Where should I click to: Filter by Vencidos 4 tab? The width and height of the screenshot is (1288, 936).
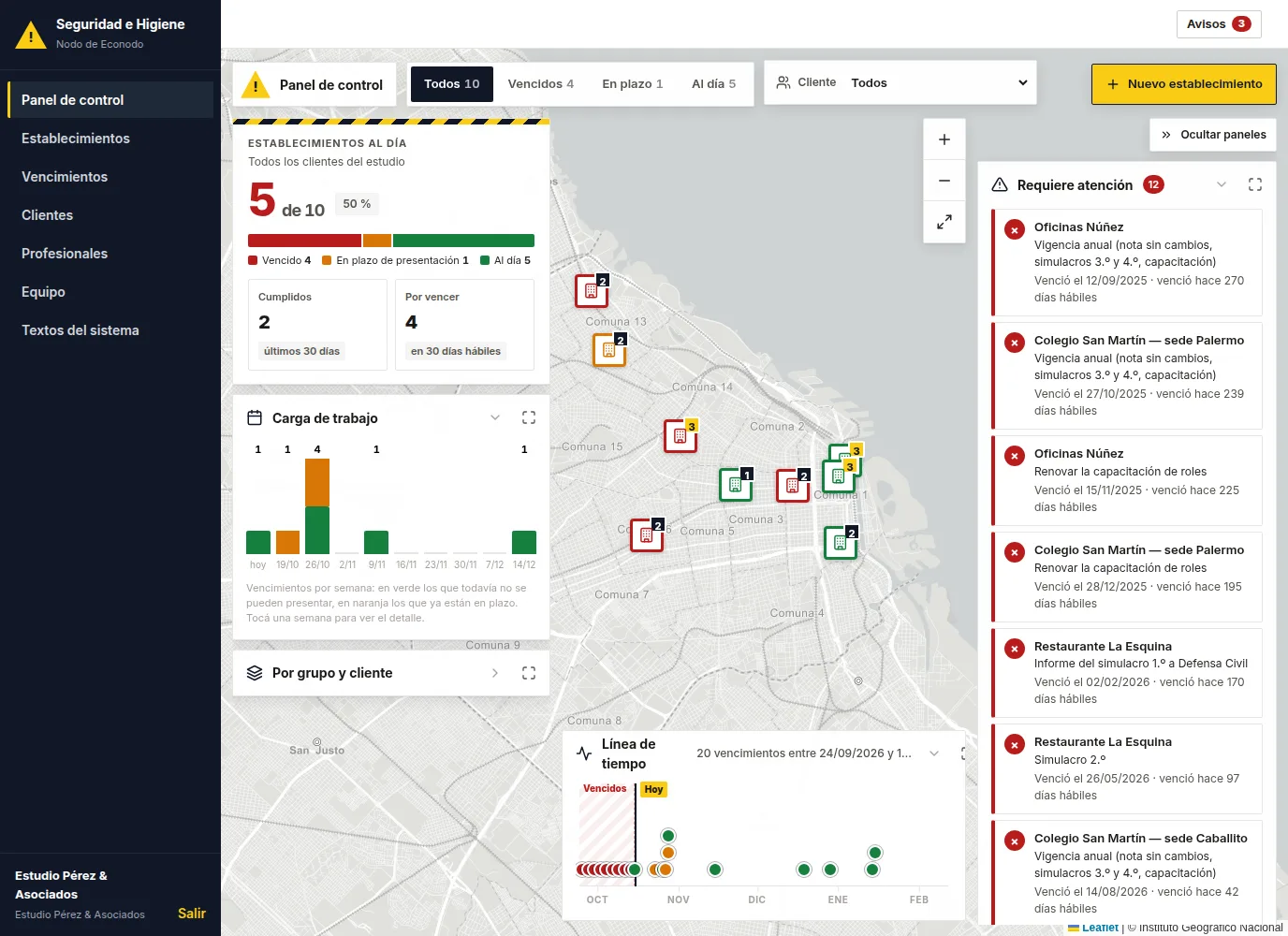tap(541, 84)
